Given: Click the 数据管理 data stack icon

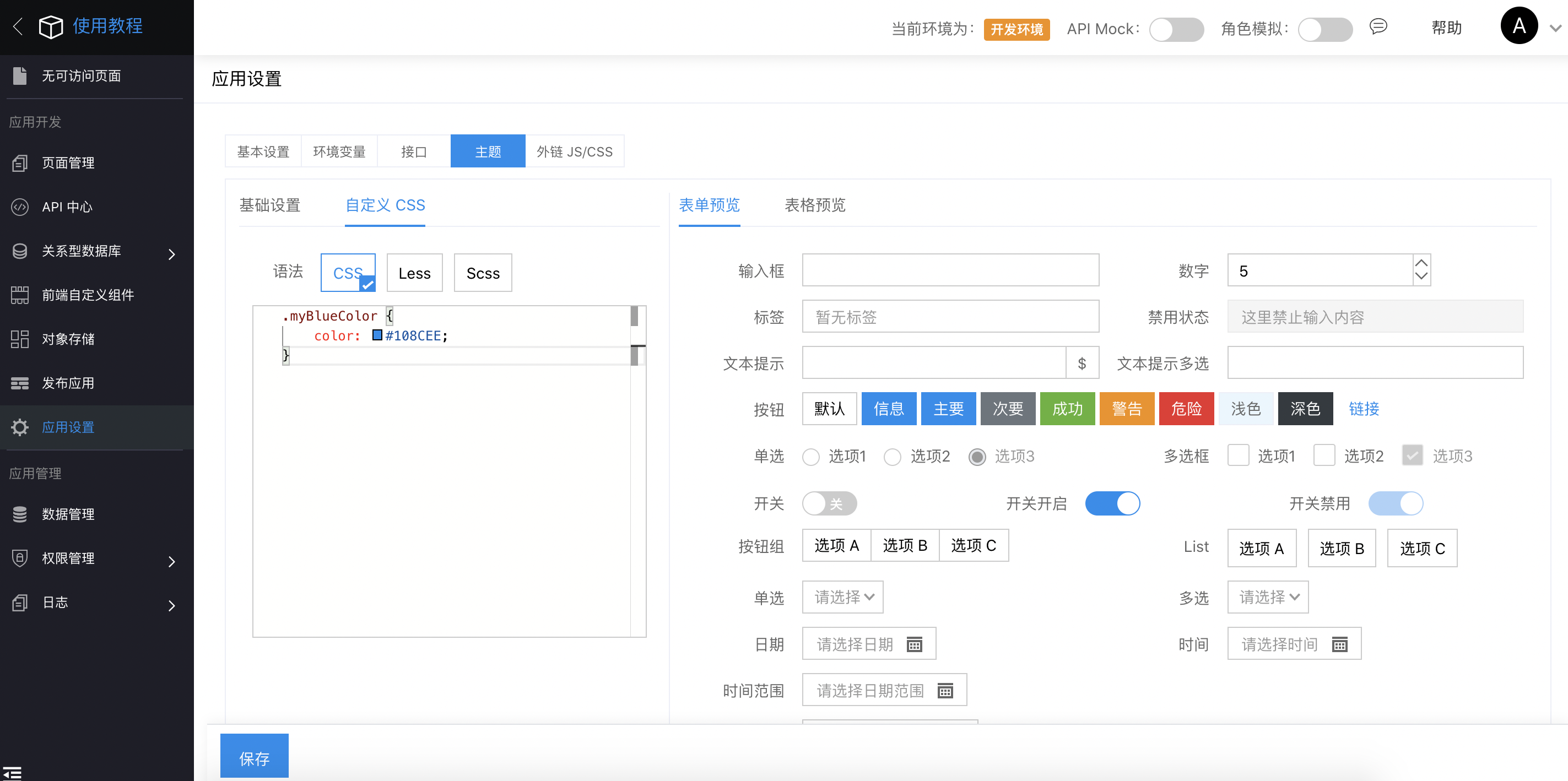Looking at the screenshot, I should pos(19,514).
